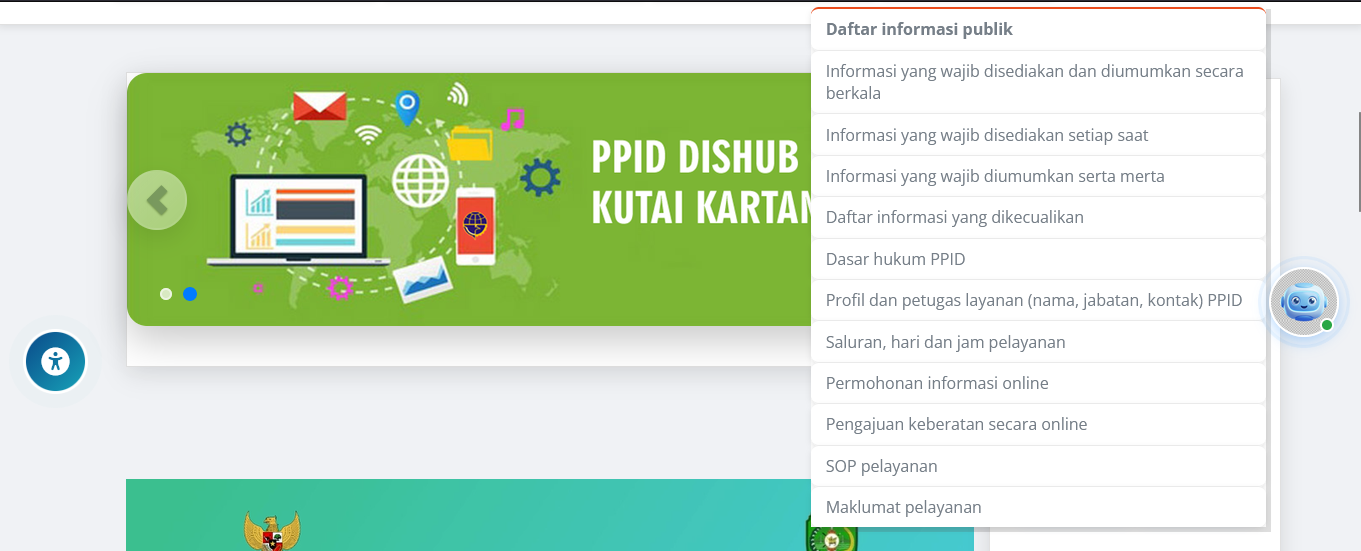
Task: Click the Garuda emblem on teal banner
Action: [x=272, y=531]
